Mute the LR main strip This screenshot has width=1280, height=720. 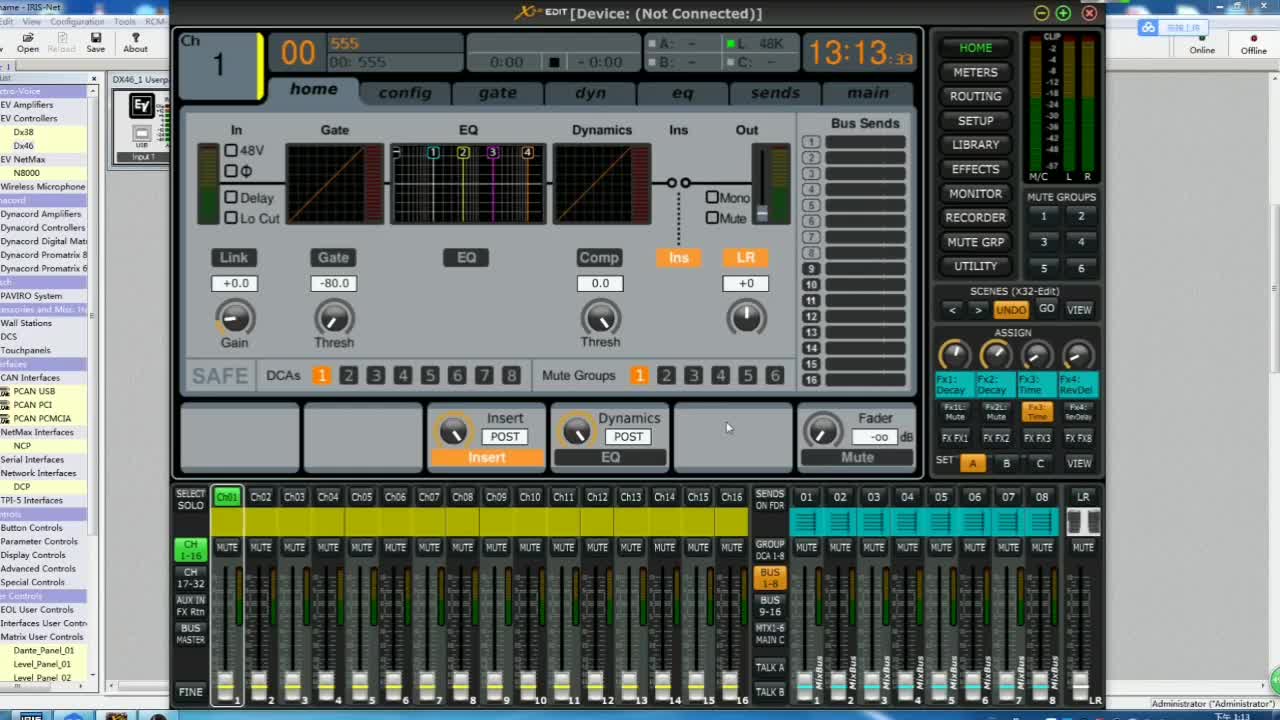coord(1083,547)
